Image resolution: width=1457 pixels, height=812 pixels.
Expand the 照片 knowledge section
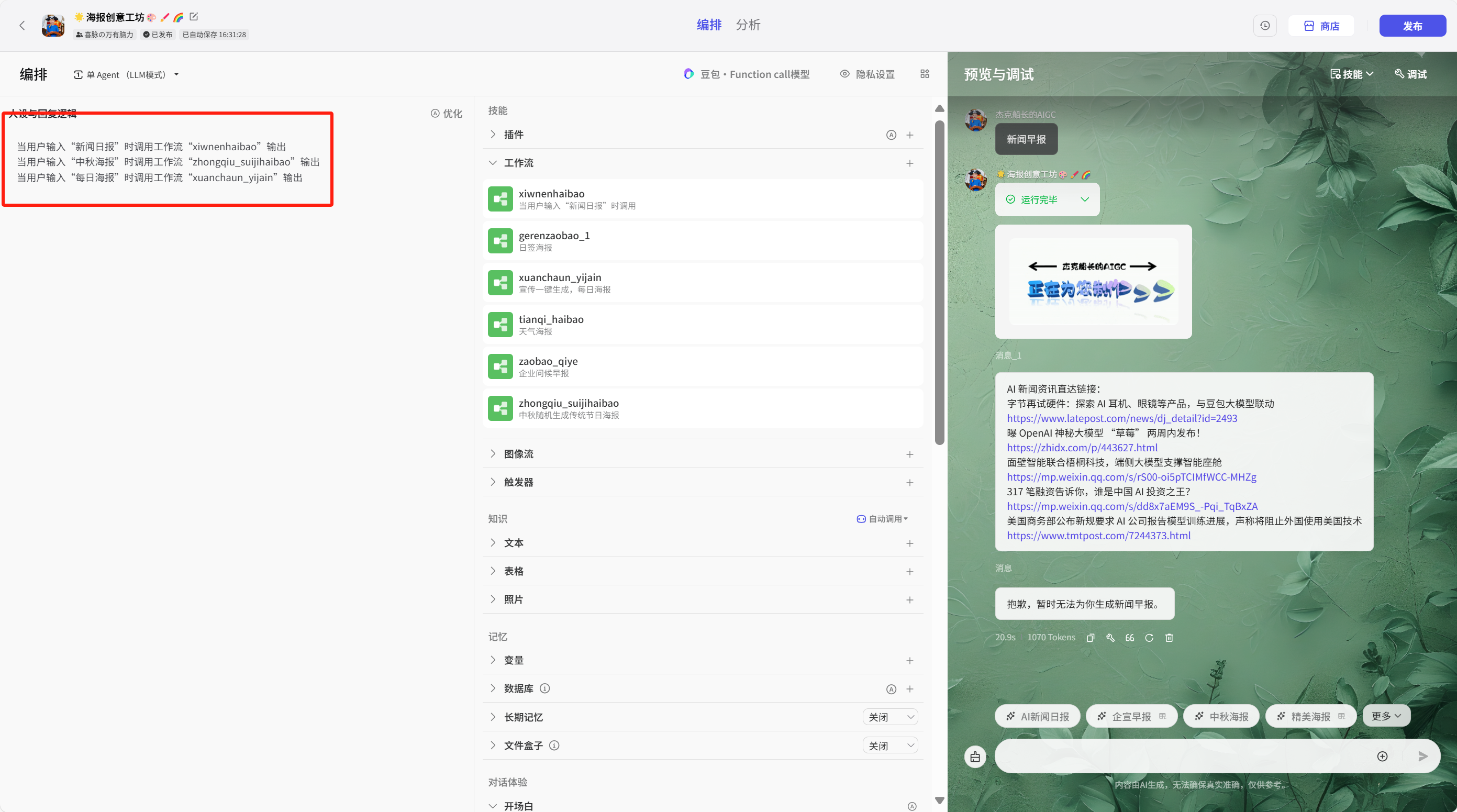tap(493, 599)
